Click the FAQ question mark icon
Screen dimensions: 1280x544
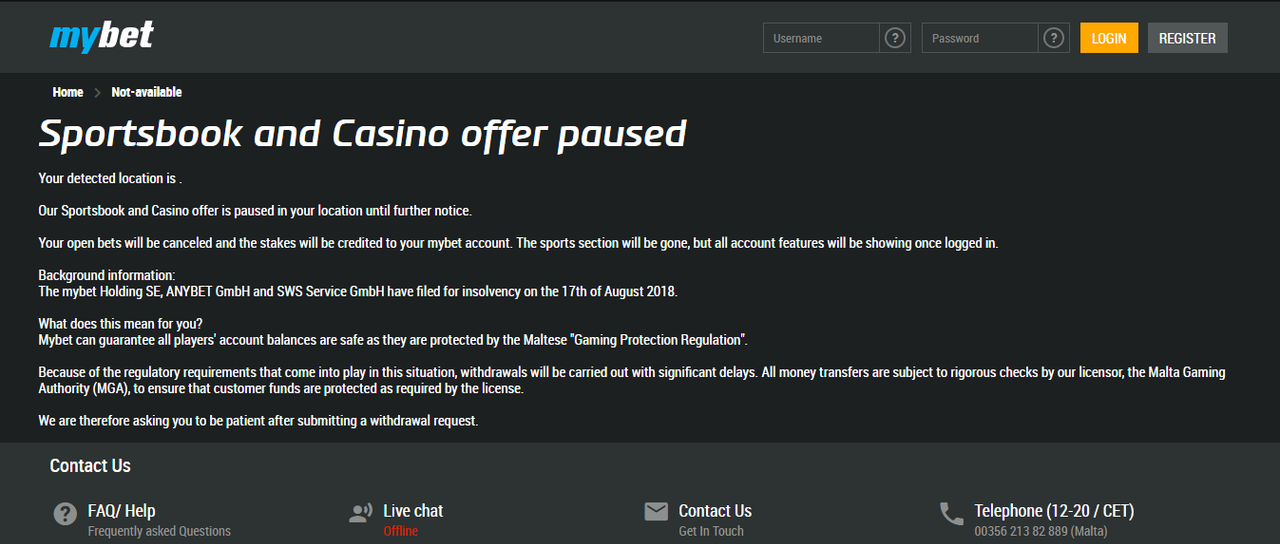(65, 514)
